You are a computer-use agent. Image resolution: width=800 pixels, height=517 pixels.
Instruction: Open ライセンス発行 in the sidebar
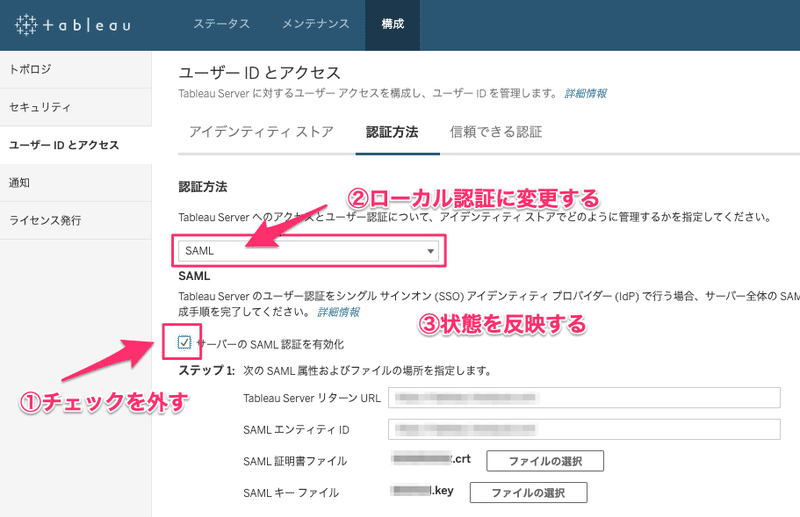click(76, 220)
